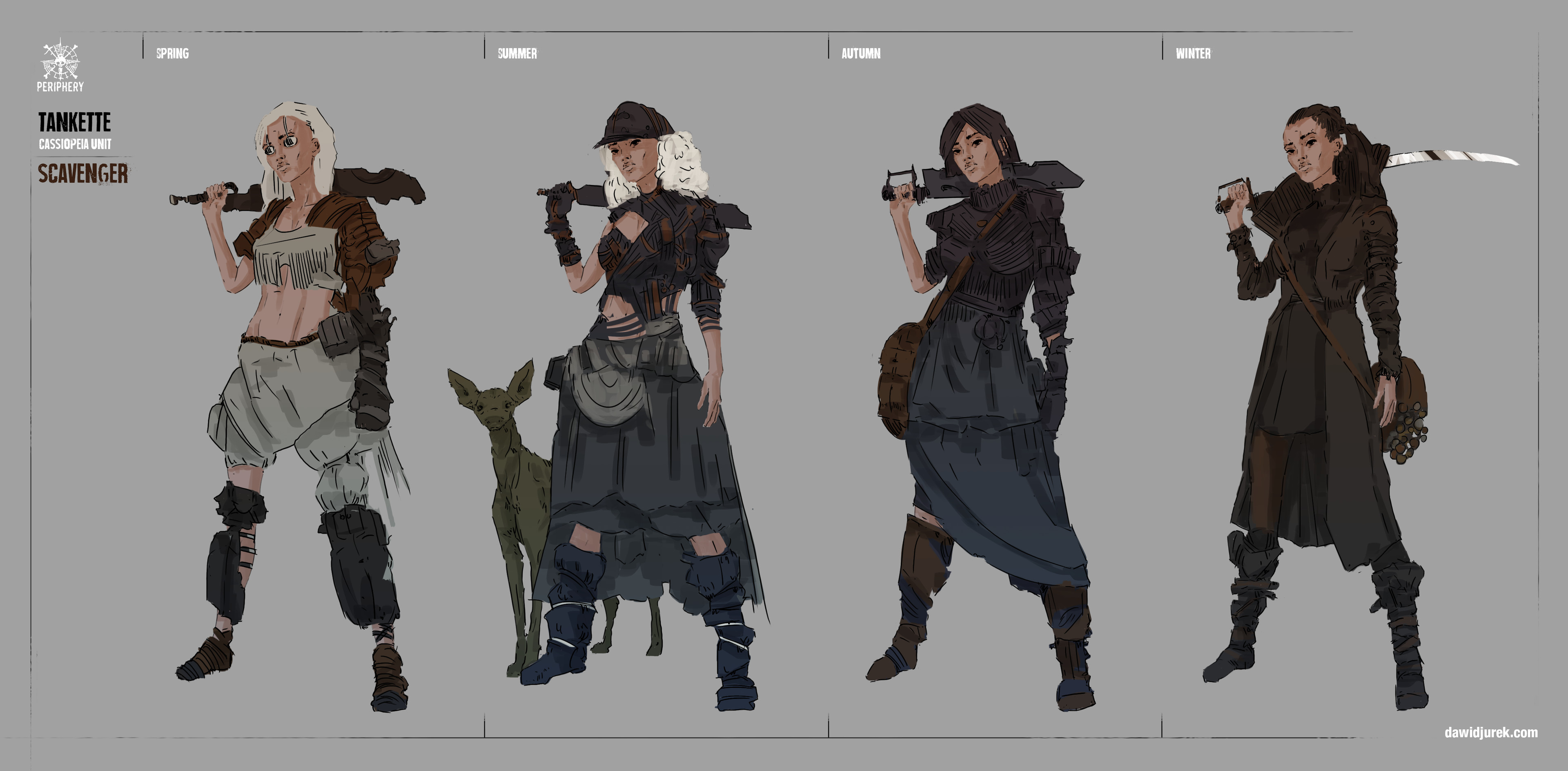Click the SUMMER season heading
Image resolution: width=1568 pixels, height=771 pixels.
click(x=517, y=54)
